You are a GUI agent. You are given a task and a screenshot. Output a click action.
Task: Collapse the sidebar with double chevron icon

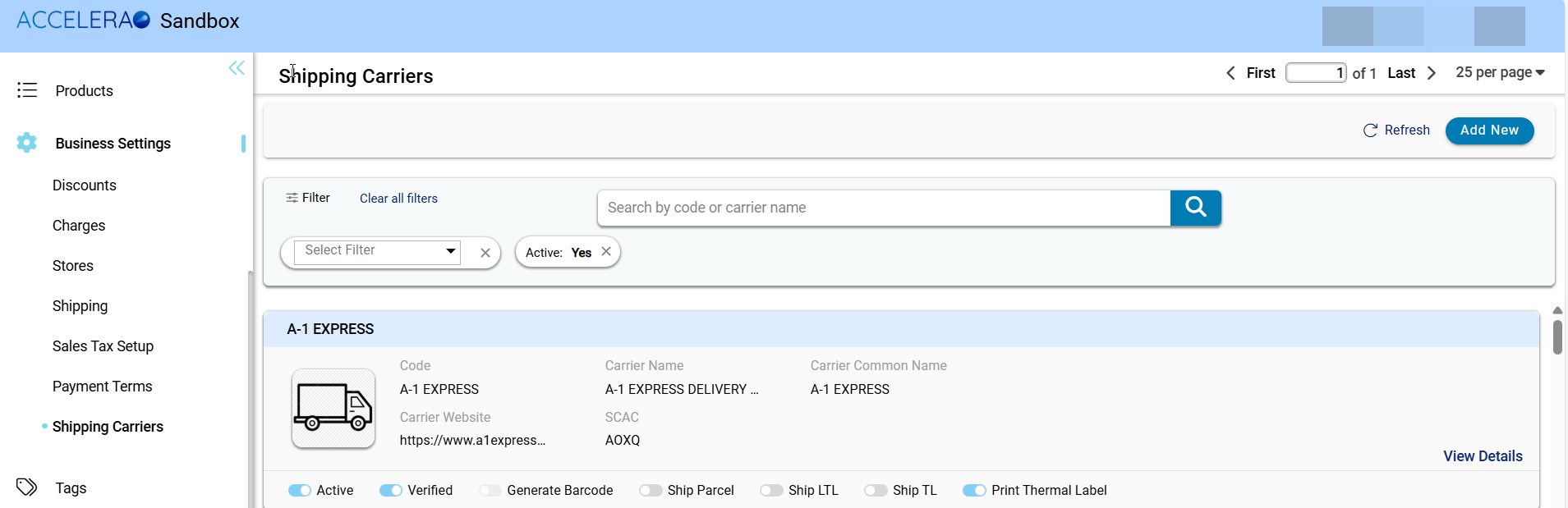(x=237, y=68)
